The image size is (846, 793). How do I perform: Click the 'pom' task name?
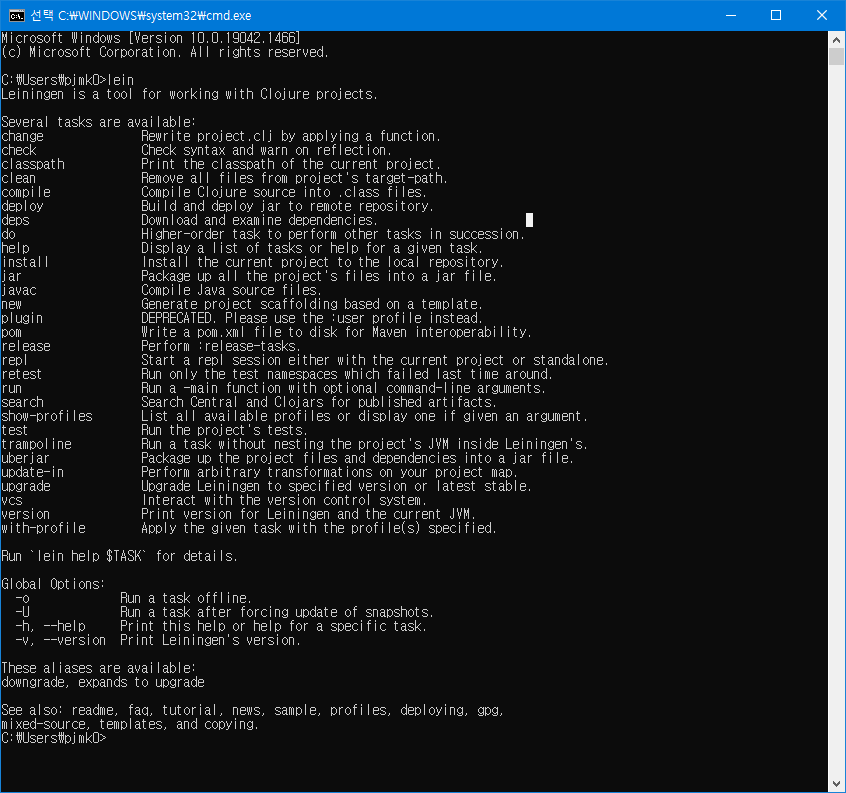[11, 332]
